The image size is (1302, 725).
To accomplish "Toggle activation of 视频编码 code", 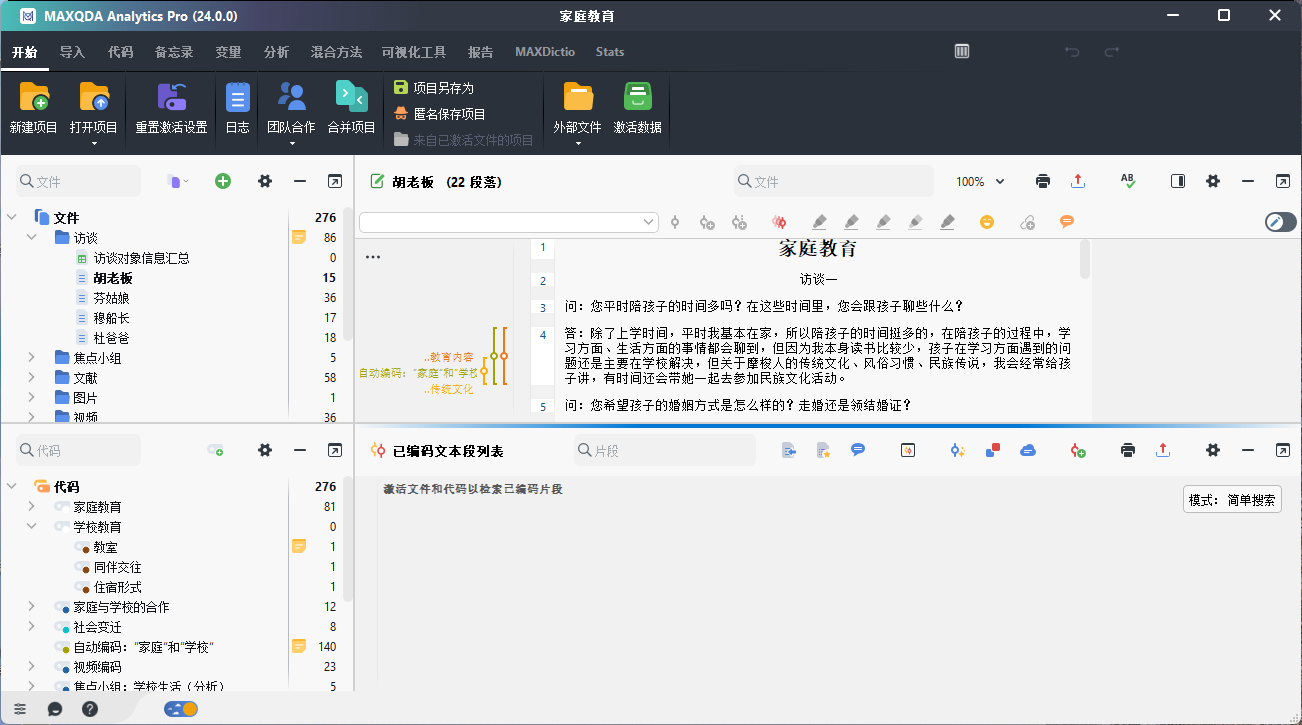I will [62, 667].
